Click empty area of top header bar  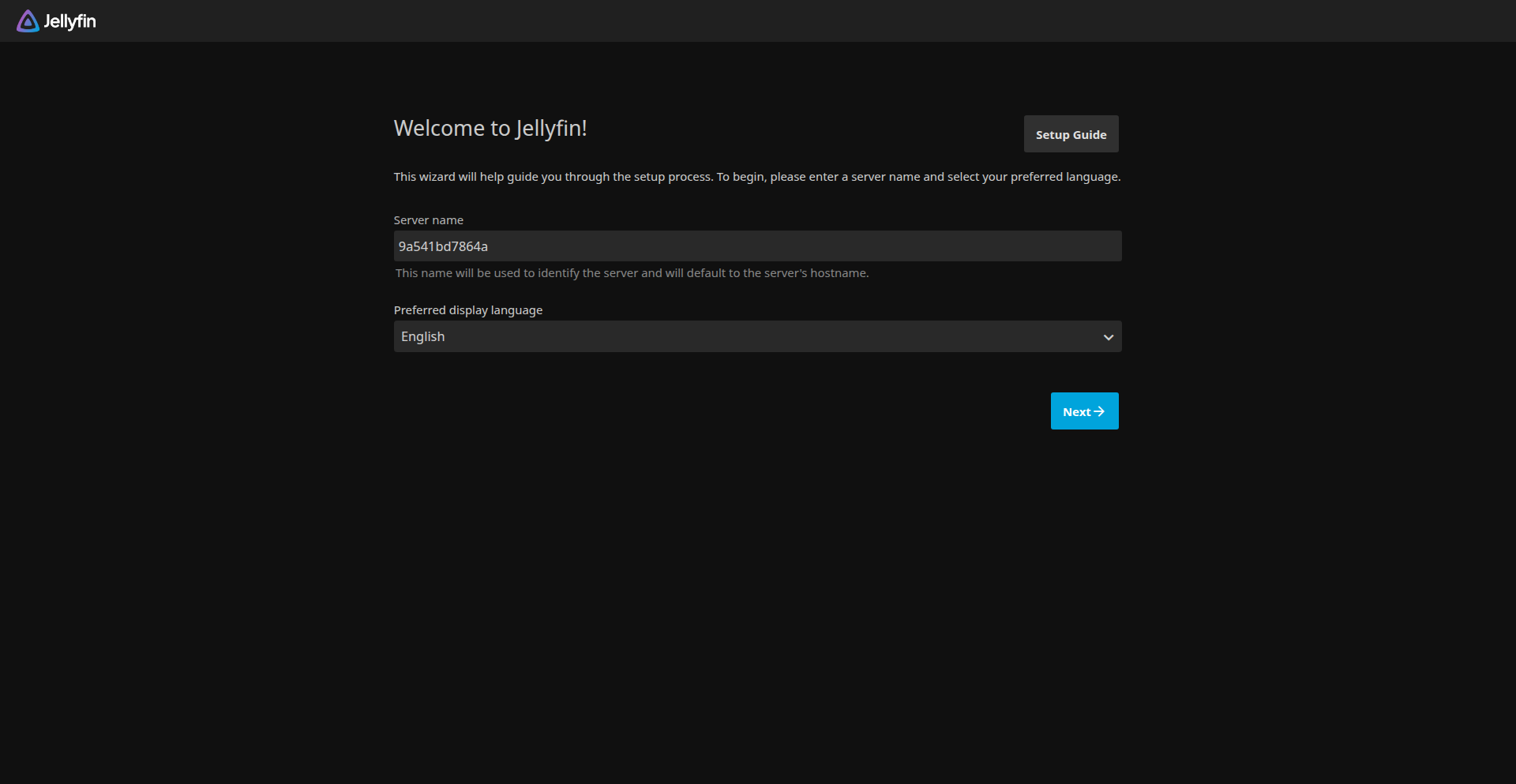(x=758, y=21)
